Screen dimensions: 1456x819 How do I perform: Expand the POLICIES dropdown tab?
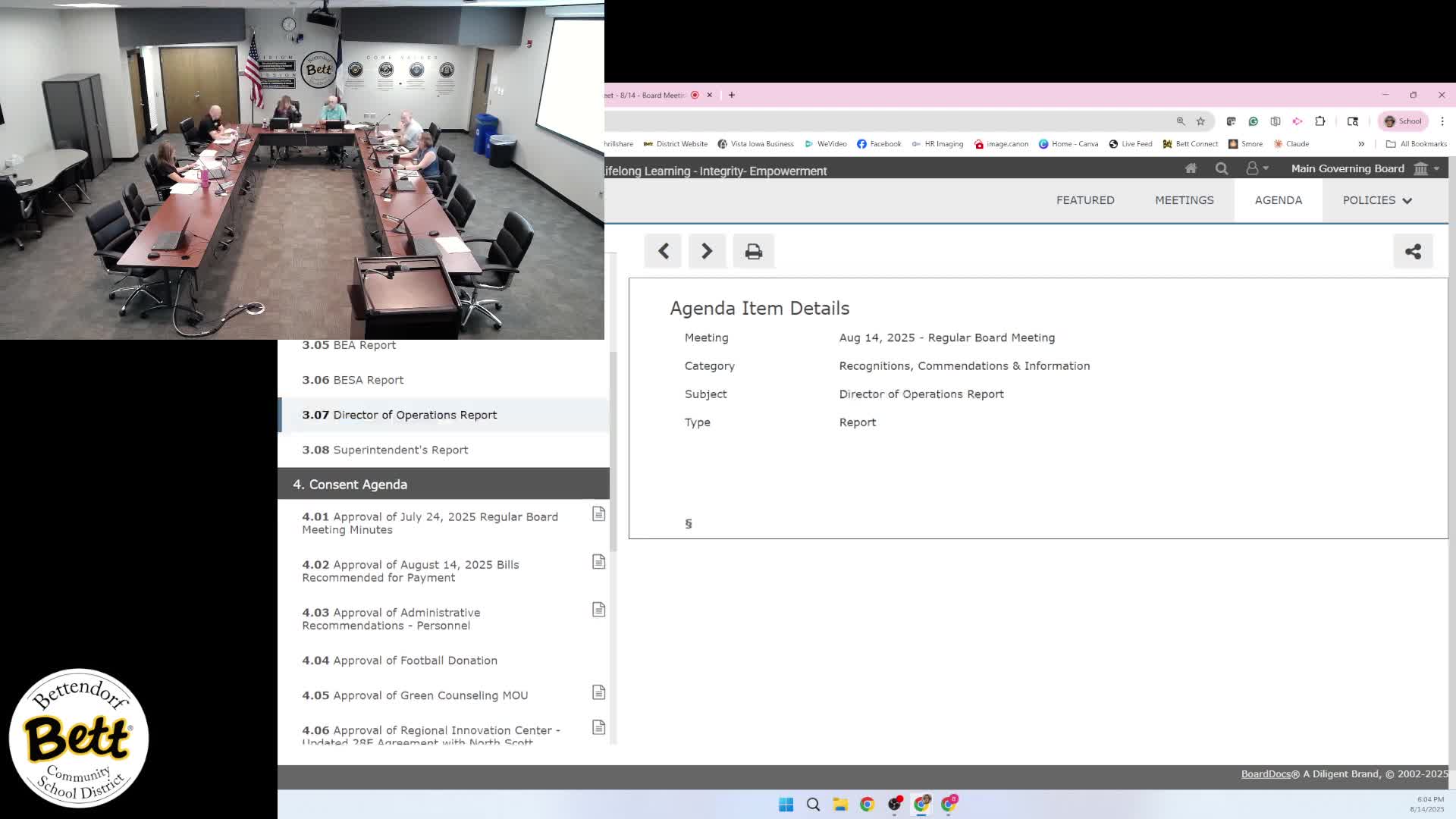tap(1376, 200)
